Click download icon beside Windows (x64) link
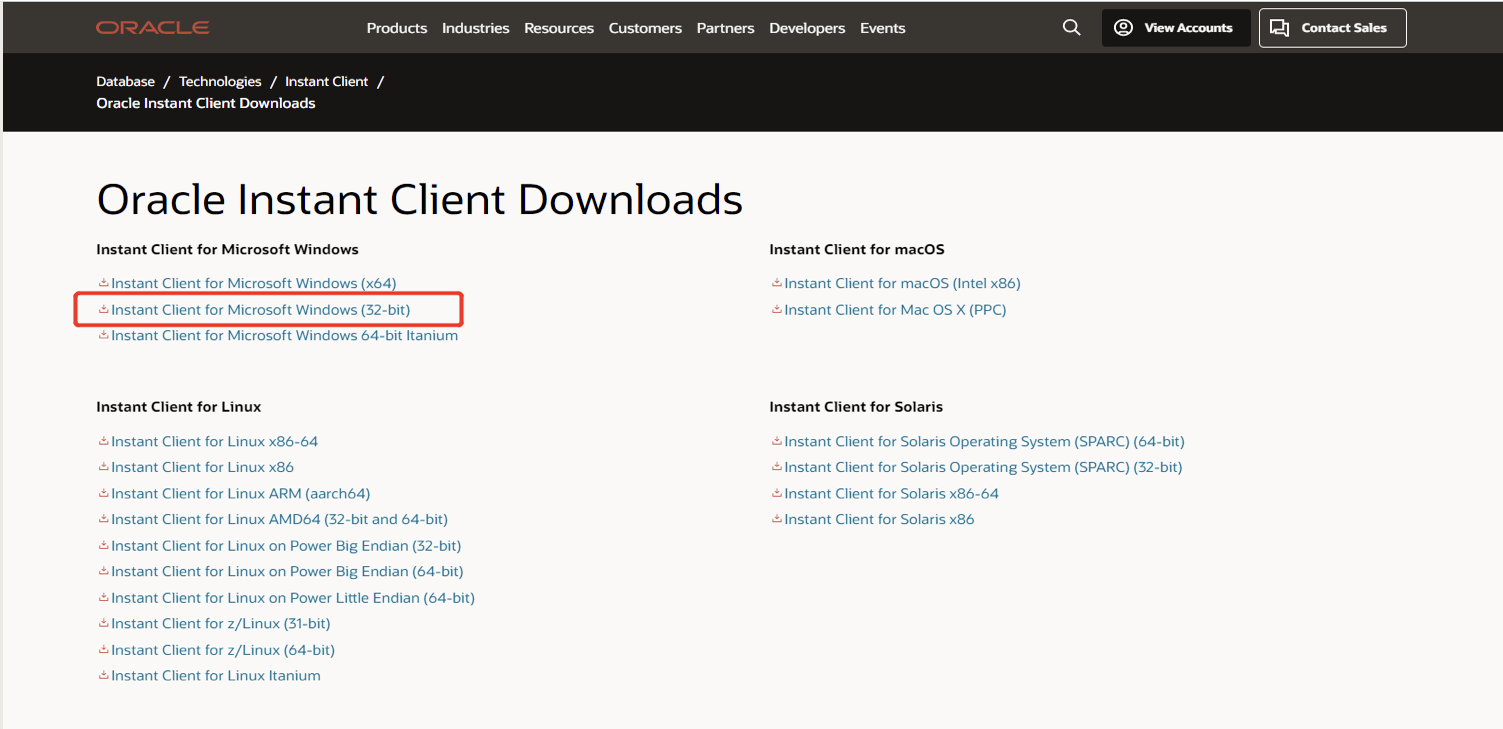Viewport: 1503px width, 729px height. pos(103,283)
